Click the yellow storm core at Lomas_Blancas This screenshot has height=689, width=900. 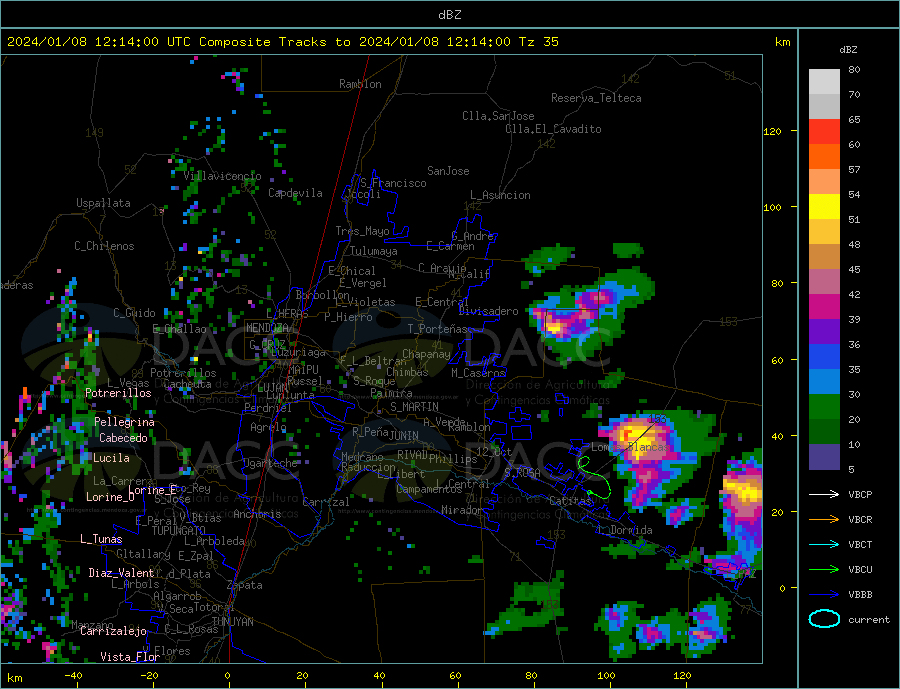[637, 436]
